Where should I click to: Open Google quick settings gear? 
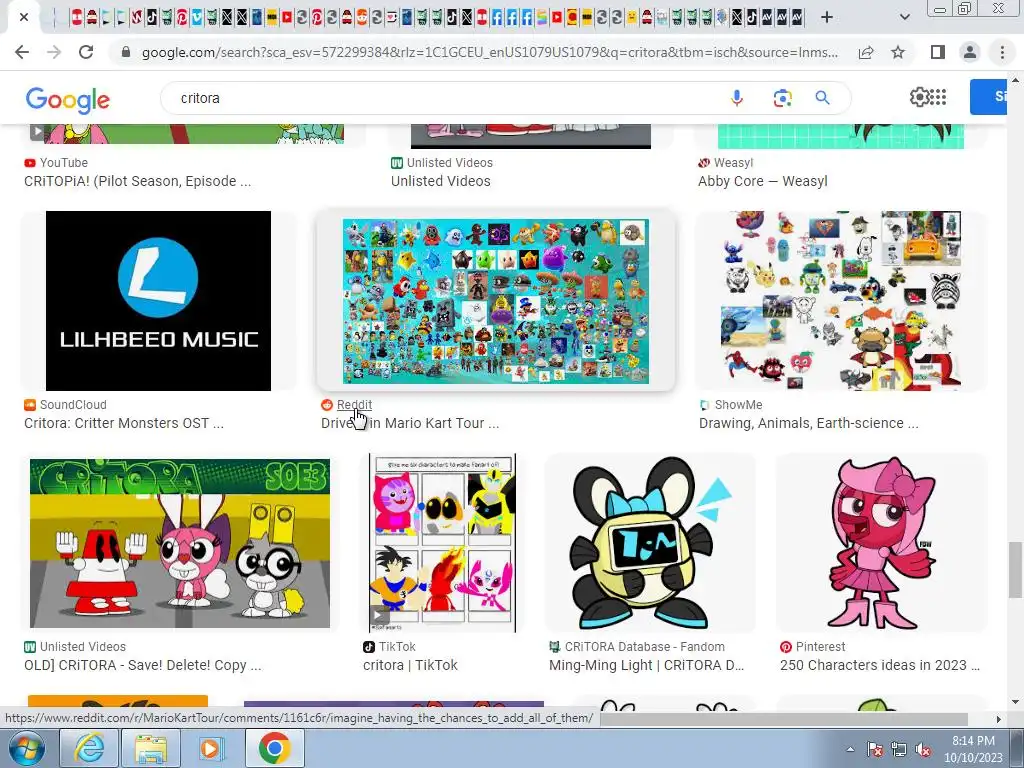(x=919, y=97)
